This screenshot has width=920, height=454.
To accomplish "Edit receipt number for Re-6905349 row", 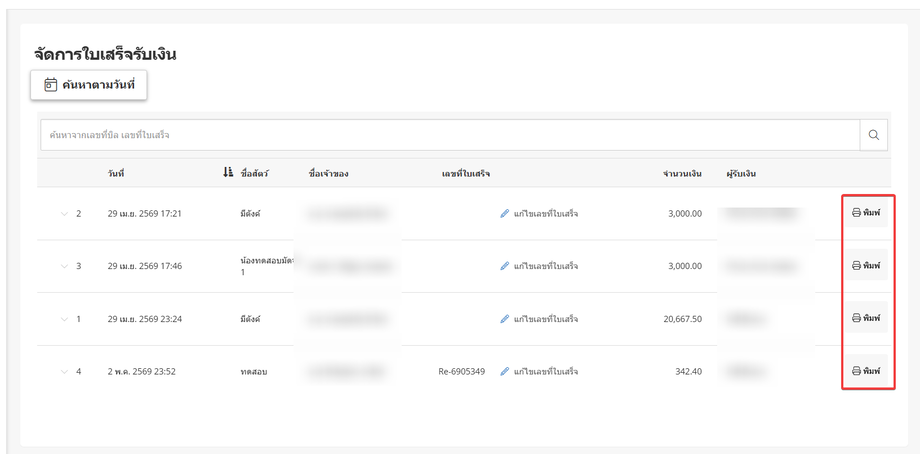I will (539, 371).
